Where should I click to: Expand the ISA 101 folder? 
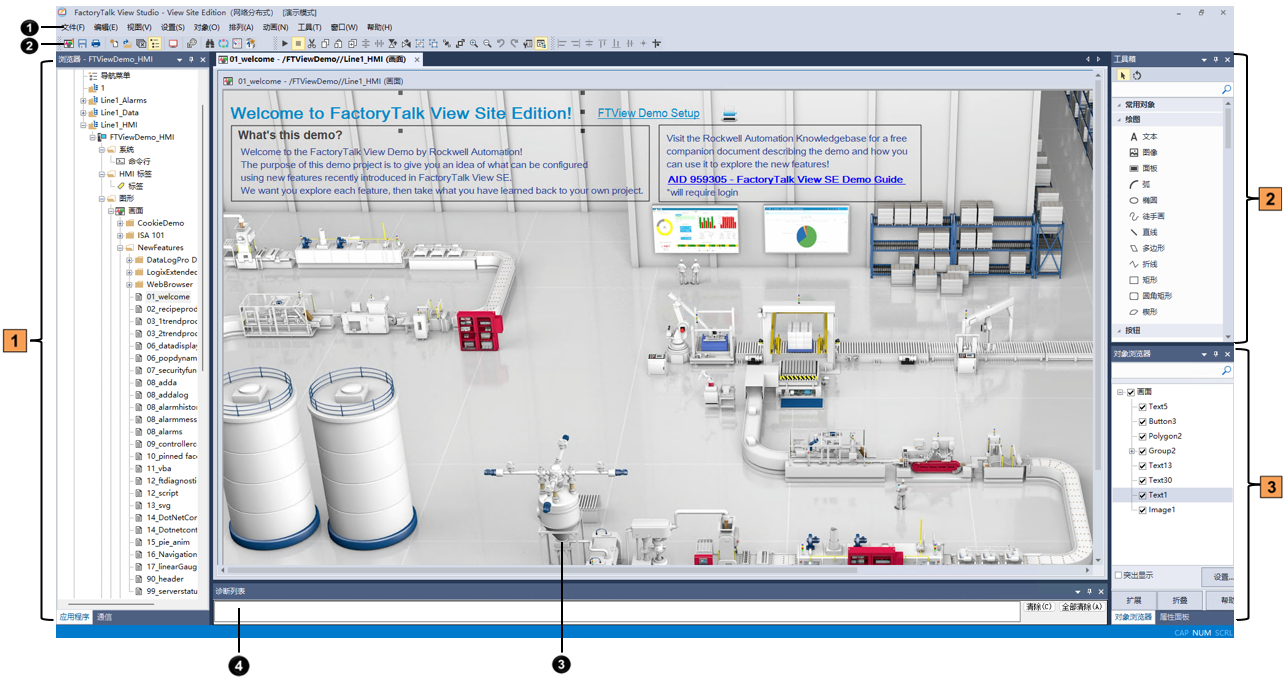[119, 235]
